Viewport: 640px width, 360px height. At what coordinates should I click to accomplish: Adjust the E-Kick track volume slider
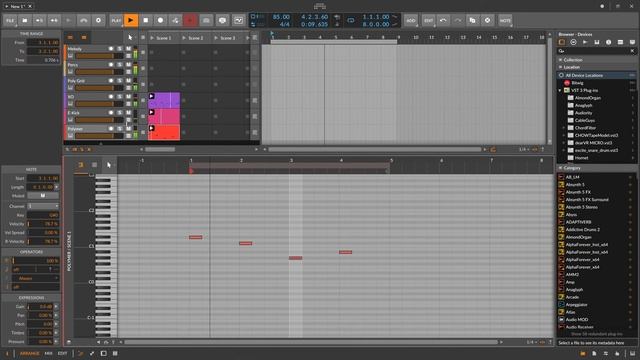point(99,120)
